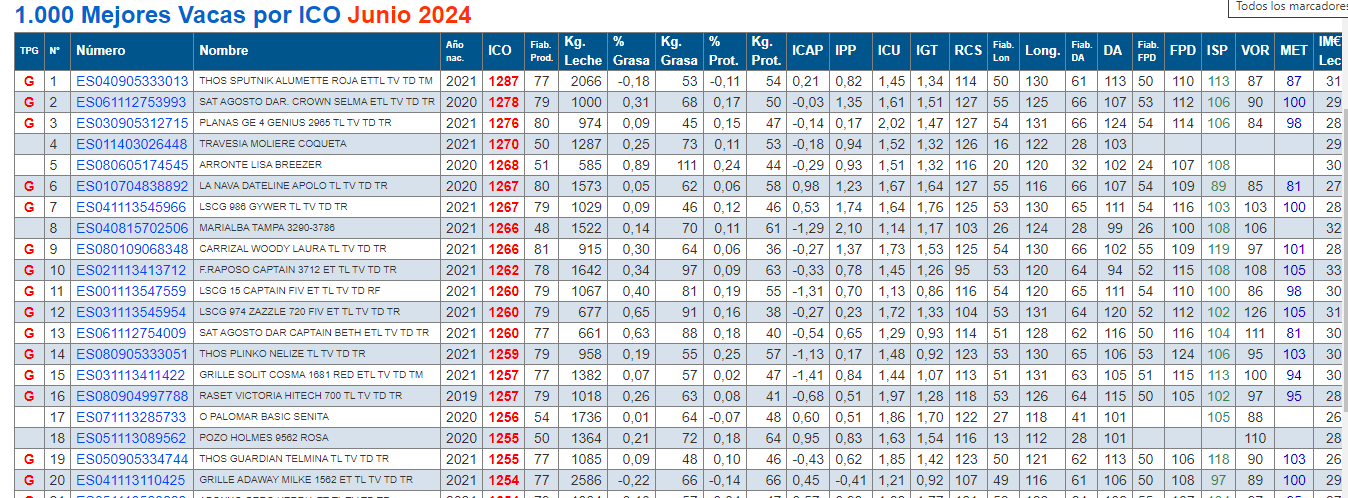Click the ICO column header

point(499,50)
